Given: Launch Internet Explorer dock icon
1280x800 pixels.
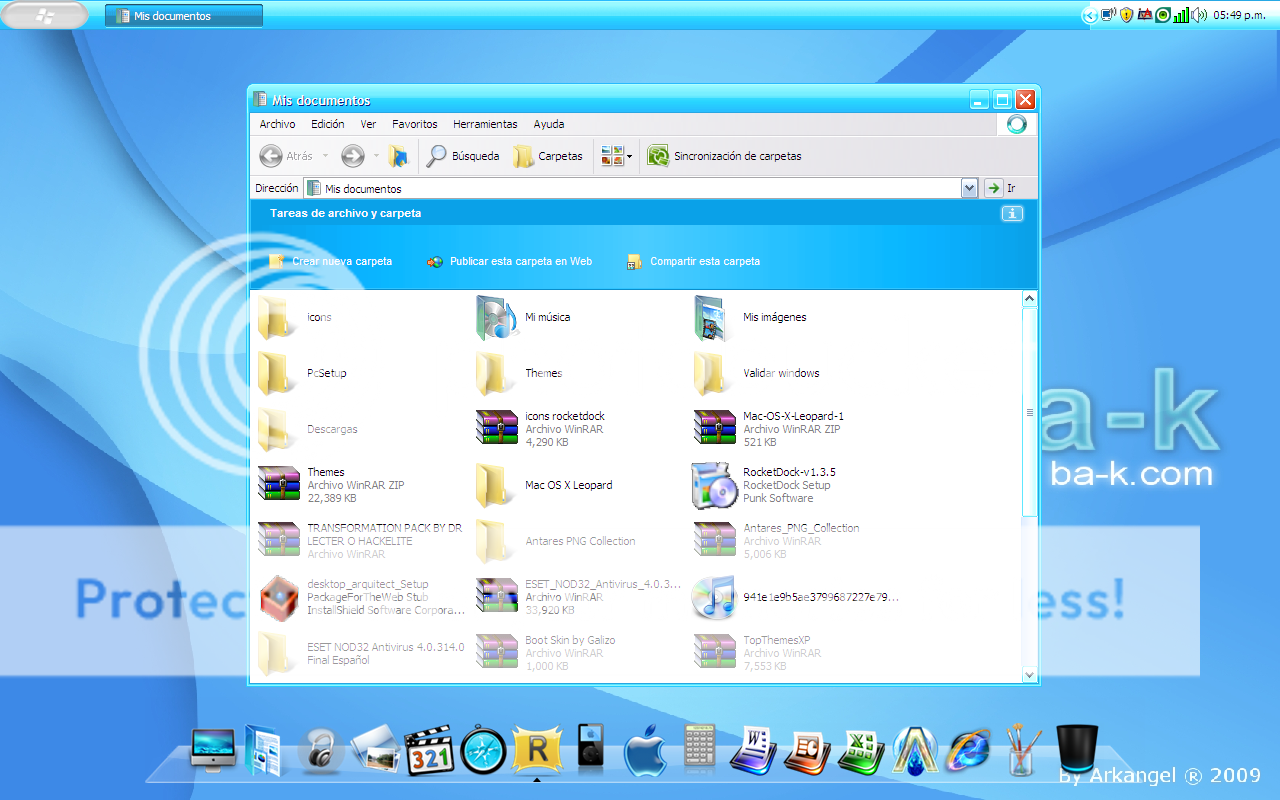Looking at the screenshot, I should (969, 751).
